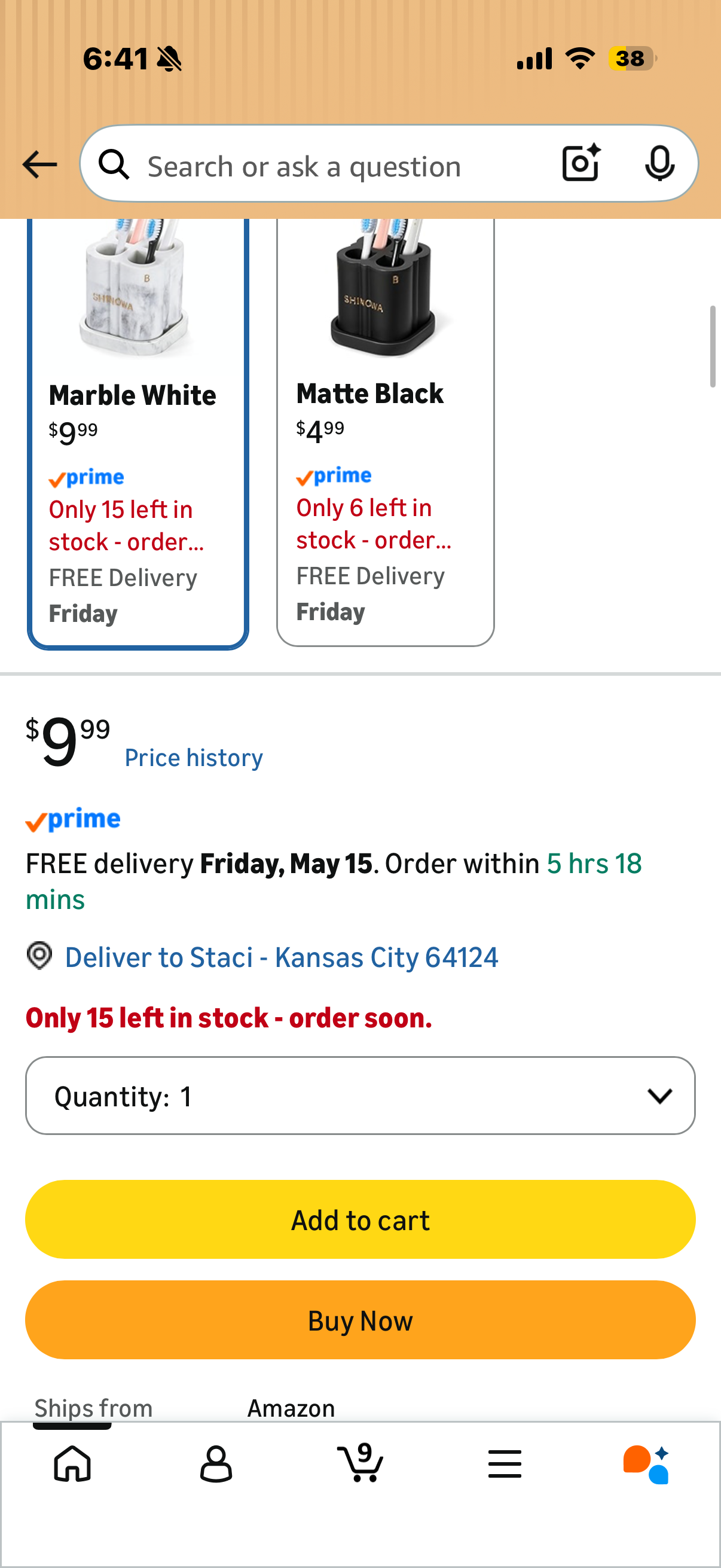The height and width of the screenshot is (1568, 721).
Task: Open the account profile icon
Action: [216, 1463]
